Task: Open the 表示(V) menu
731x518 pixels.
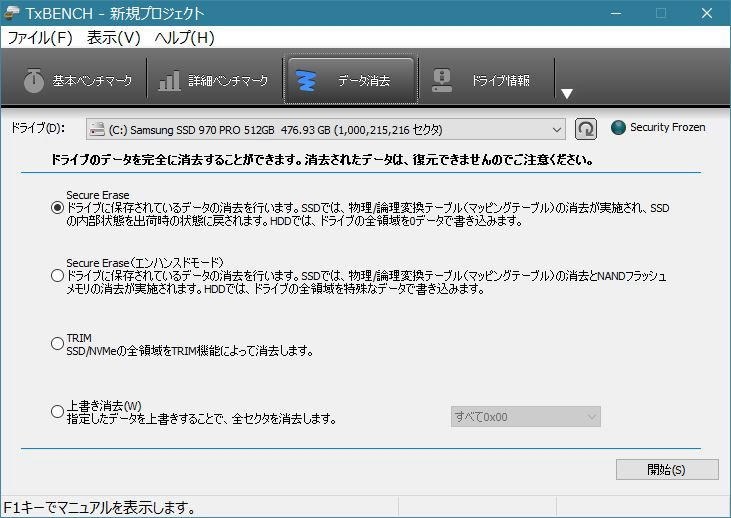Action: coord(113,37)
